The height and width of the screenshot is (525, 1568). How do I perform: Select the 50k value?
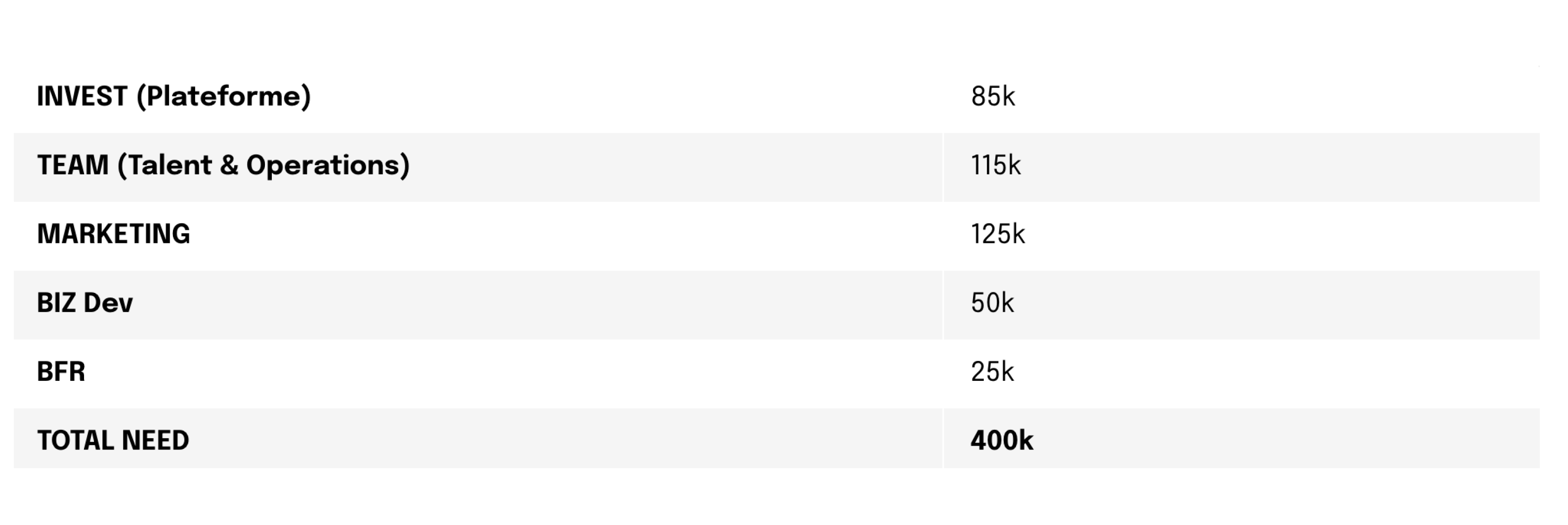(992, 303)
